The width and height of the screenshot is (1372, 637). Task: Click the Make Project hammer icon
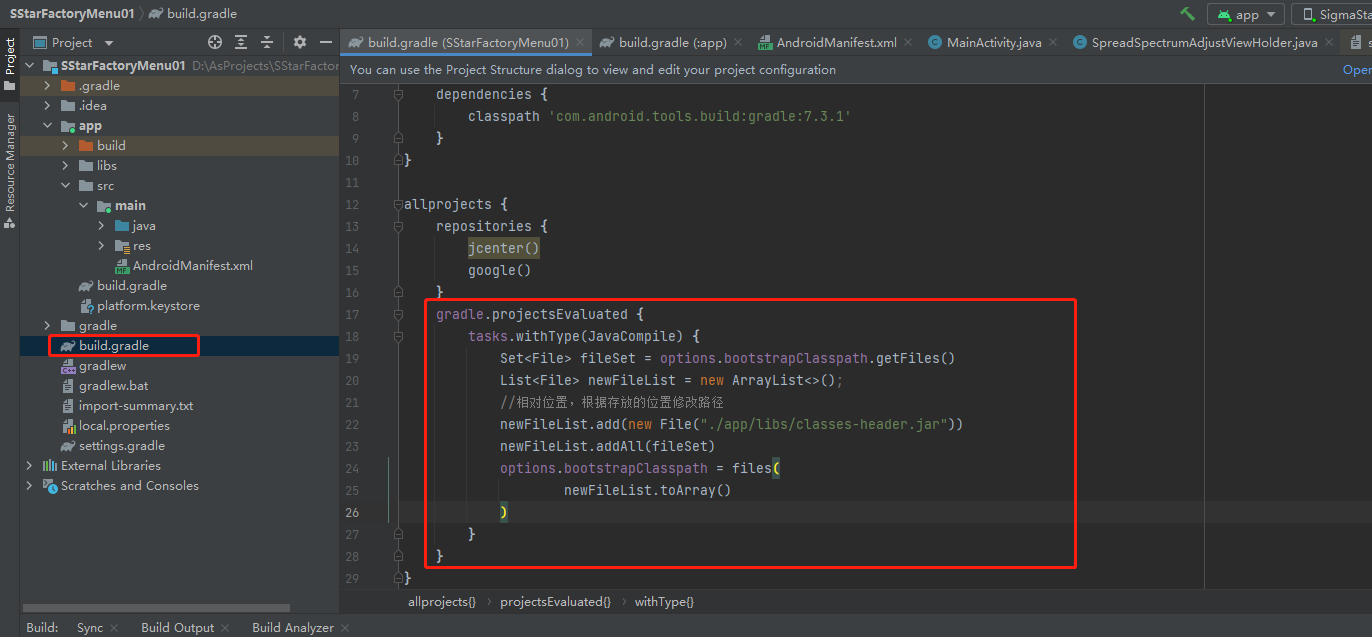(x=1187, y=14)
